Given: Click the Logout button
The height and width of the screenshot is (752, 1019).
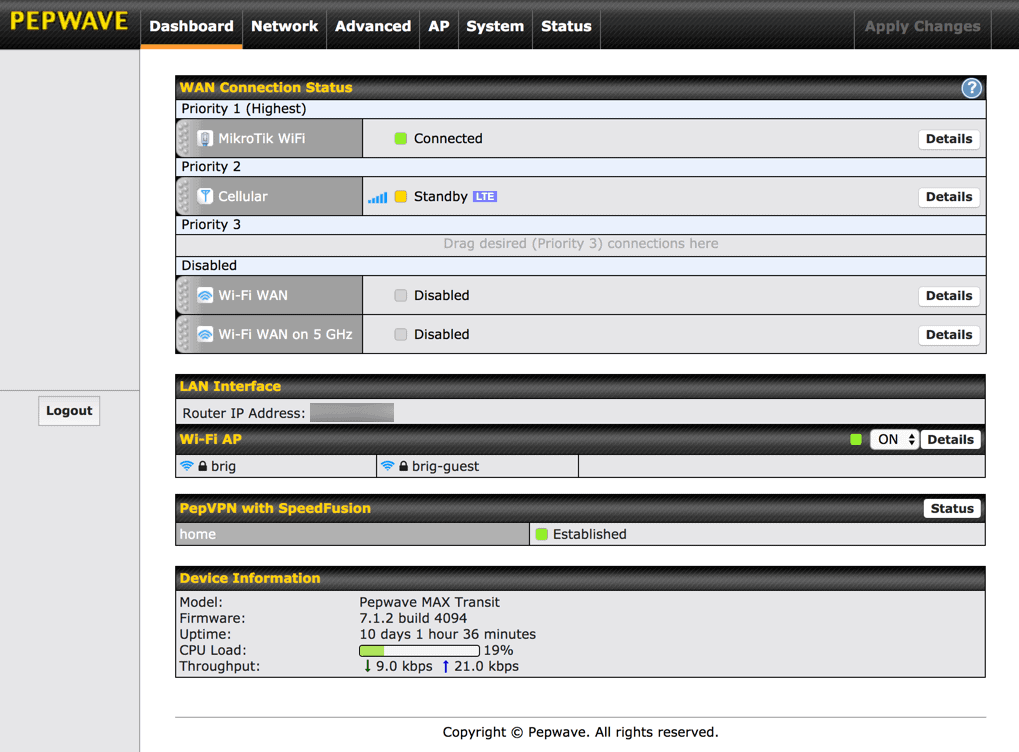Looking at the screenshot, I should tap(69, 411).
